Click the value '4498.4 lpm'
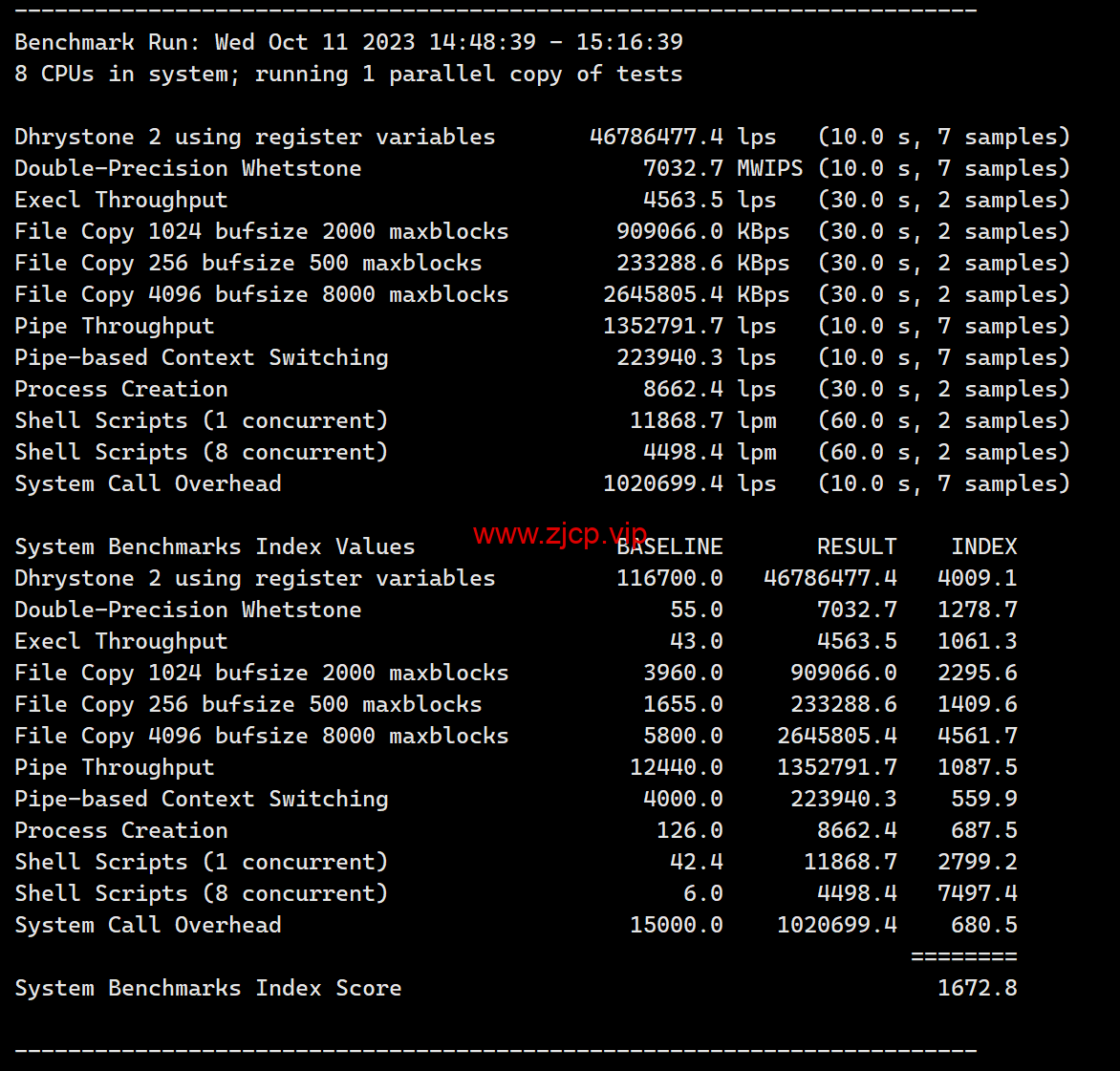Screen dimensions: 1120x1071 point(709,451)
